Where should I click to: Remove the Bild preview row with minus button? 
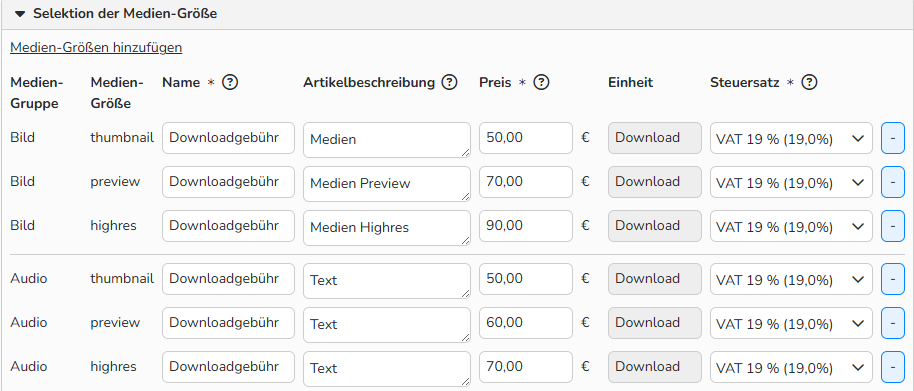(892, 182)
